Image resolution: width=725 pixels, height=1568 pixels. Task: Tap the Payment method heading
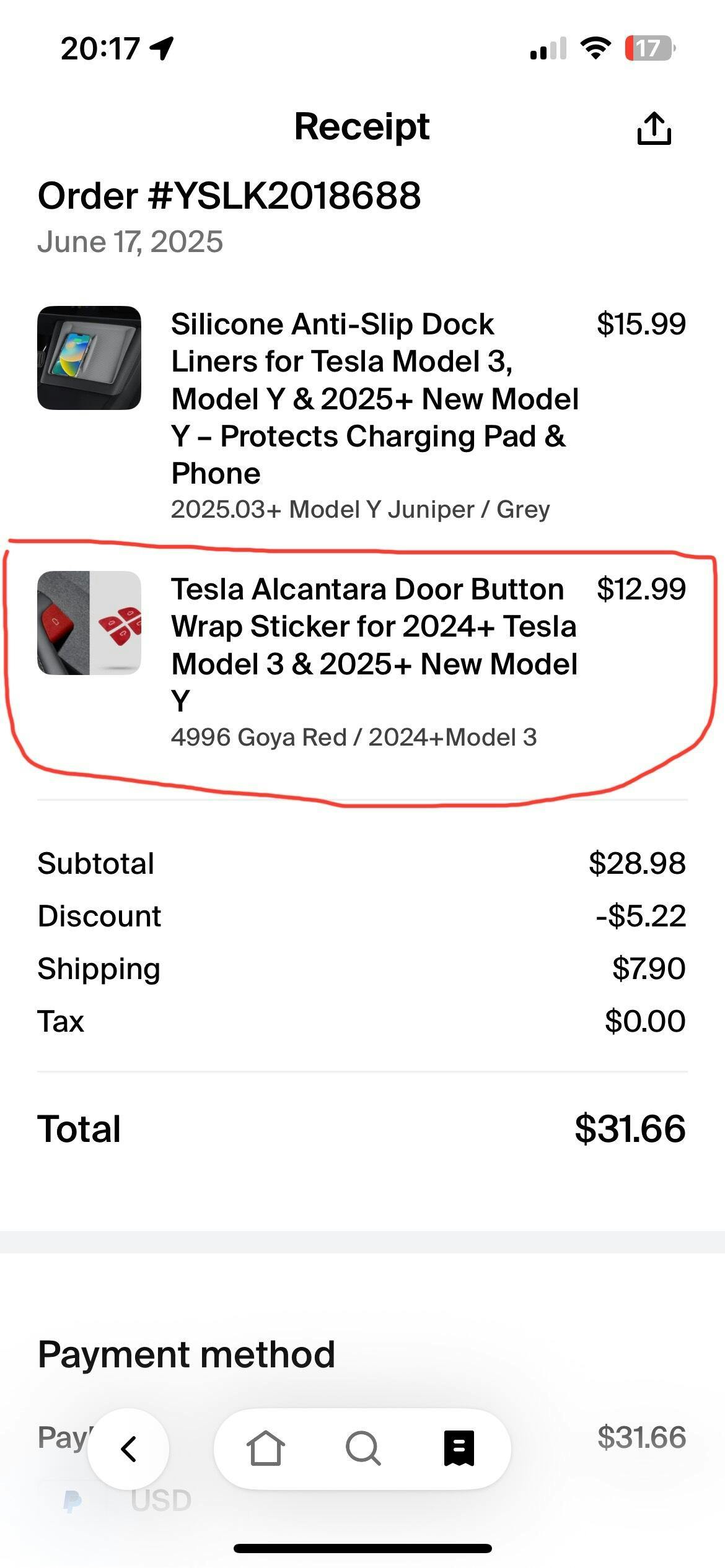(x=187, y=1354)
